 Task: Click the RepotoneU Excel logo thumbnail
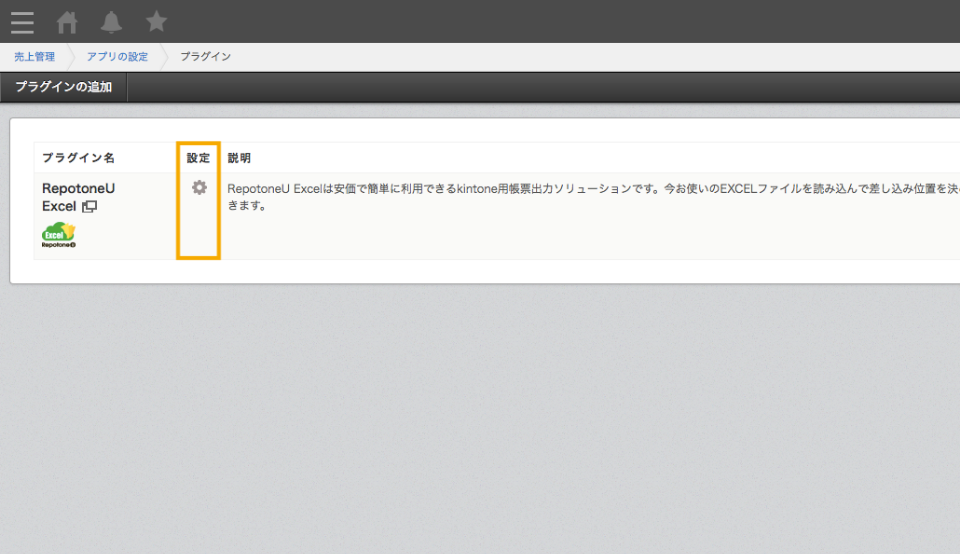[59, 234]
